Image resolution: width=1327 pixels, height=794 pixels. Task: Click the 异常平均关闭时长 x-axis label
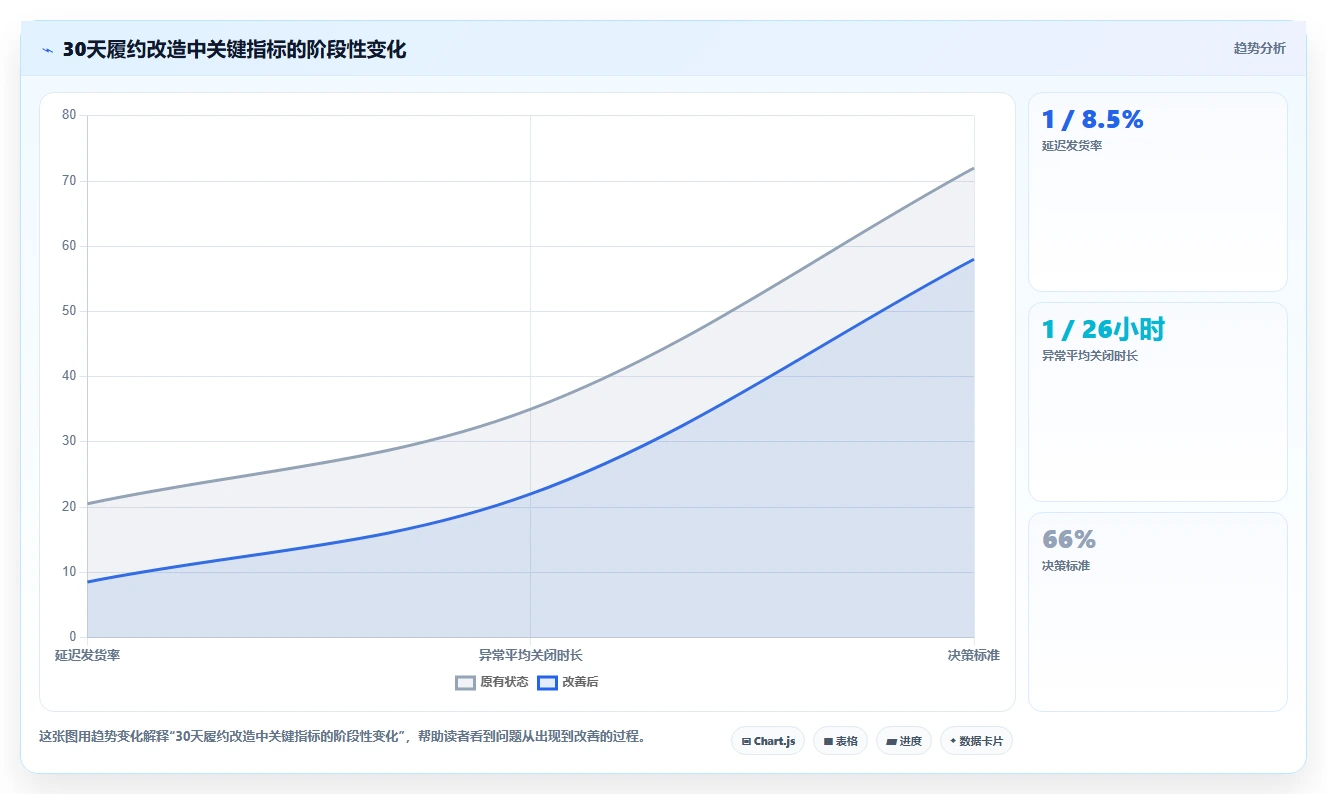point(530,655)
